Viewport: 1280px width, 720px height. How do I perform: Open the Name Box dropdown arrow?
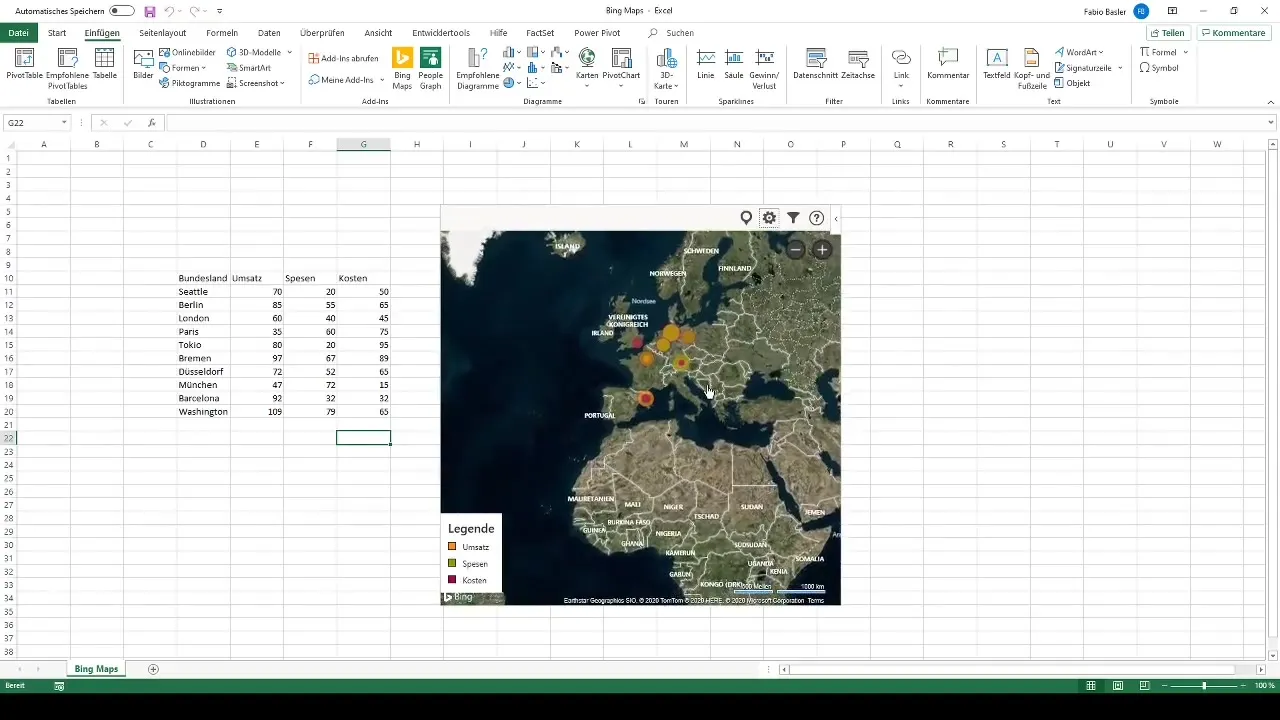pos(64,123)
